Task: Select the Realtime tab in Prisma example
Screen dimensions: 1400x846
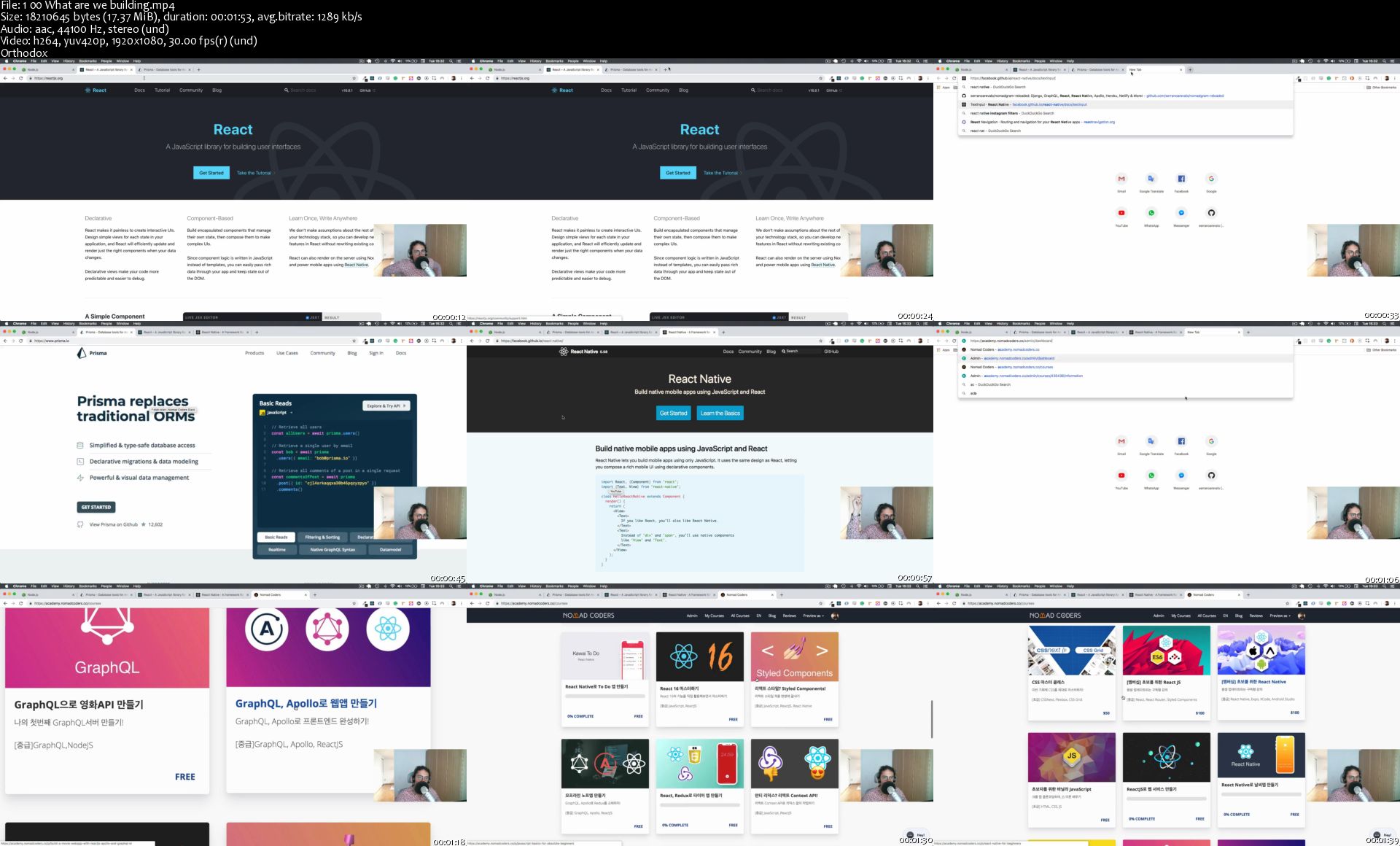Action: pyautogui.click(x=277, y=550)
